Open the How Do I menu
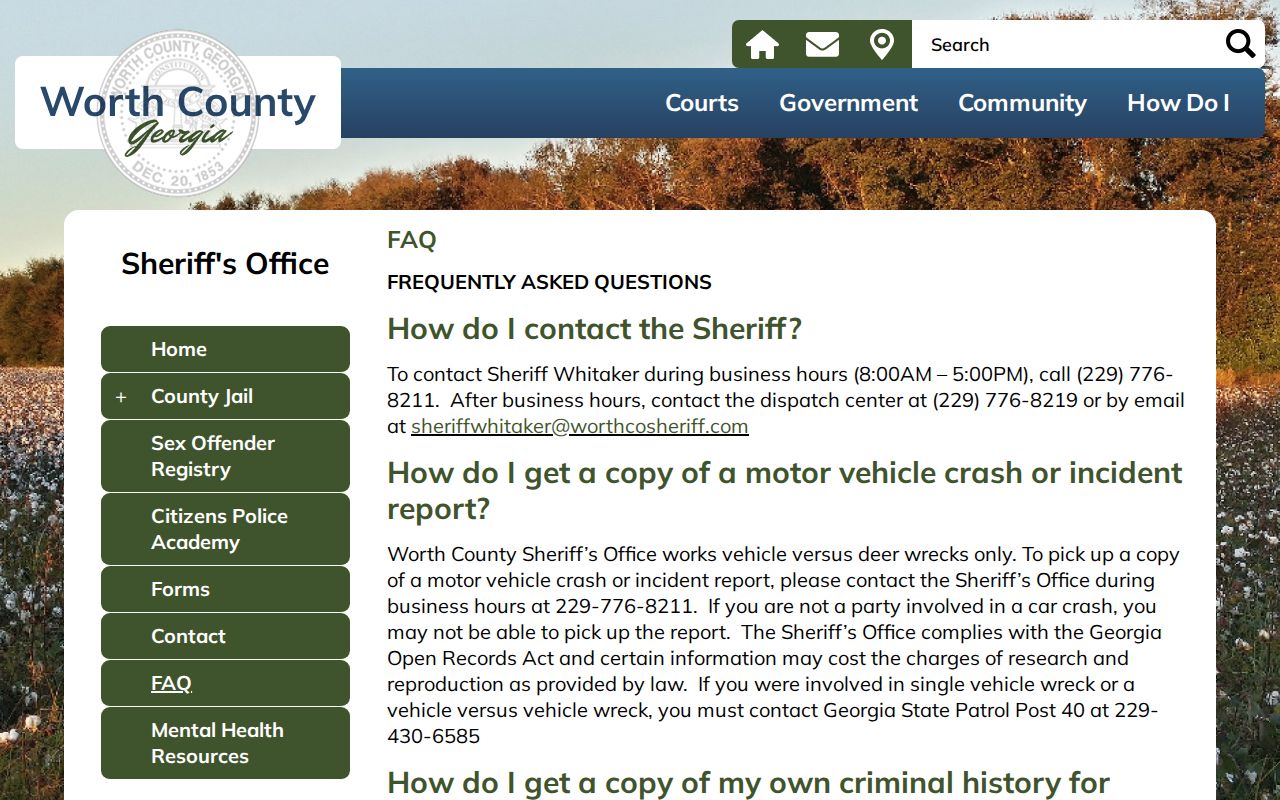Image resolution: width=1280 pixels, height=800 pixels. point(1178,103)
